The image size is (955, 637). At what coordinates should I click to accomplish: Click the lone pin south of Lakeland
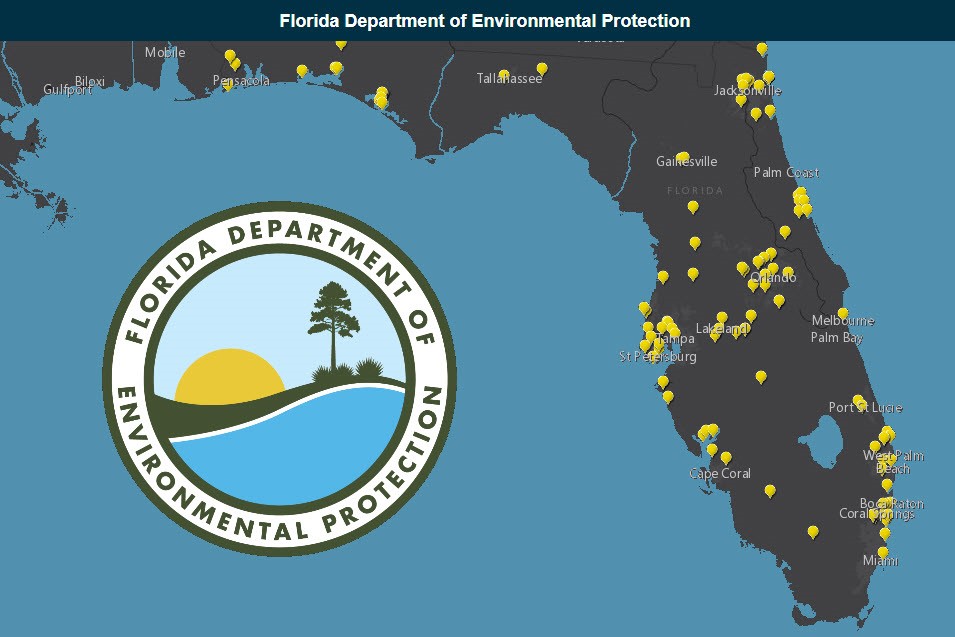coord(761,377)
